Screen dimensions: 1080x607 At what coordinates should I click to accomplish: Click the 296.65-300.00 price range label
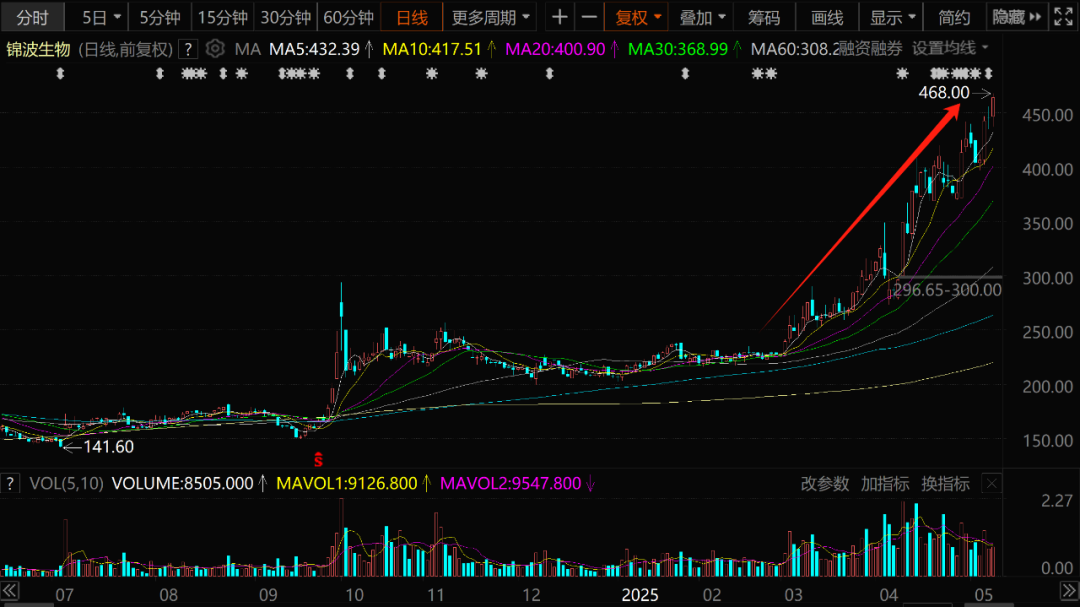tap(947, 290)
